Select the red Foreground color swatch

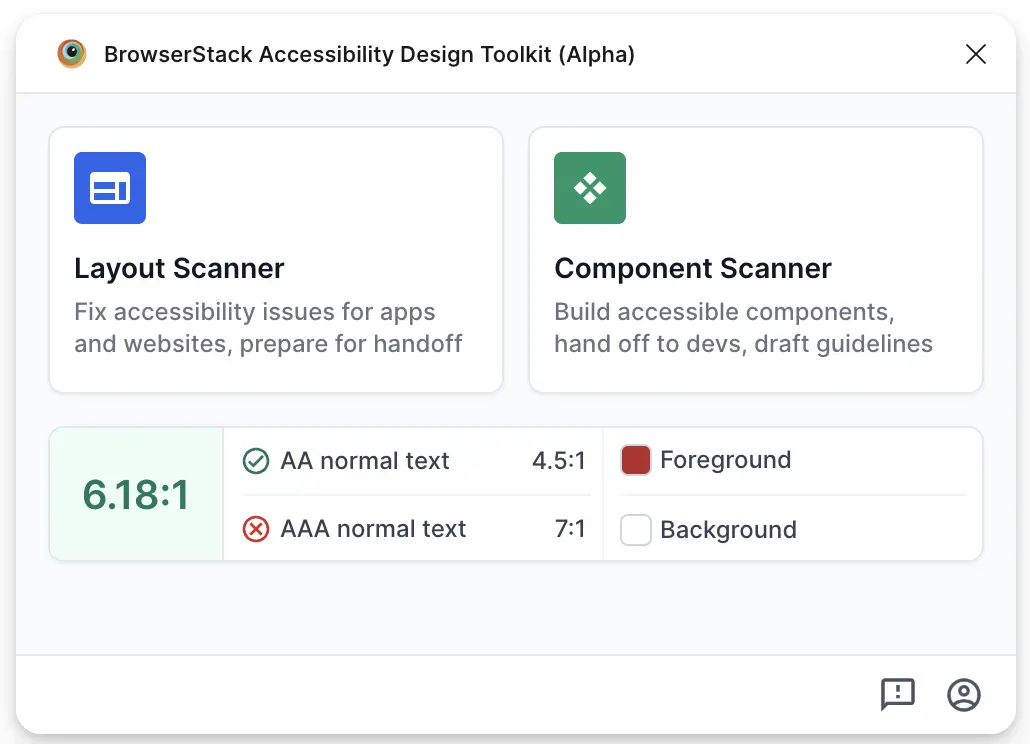point(635,460)
